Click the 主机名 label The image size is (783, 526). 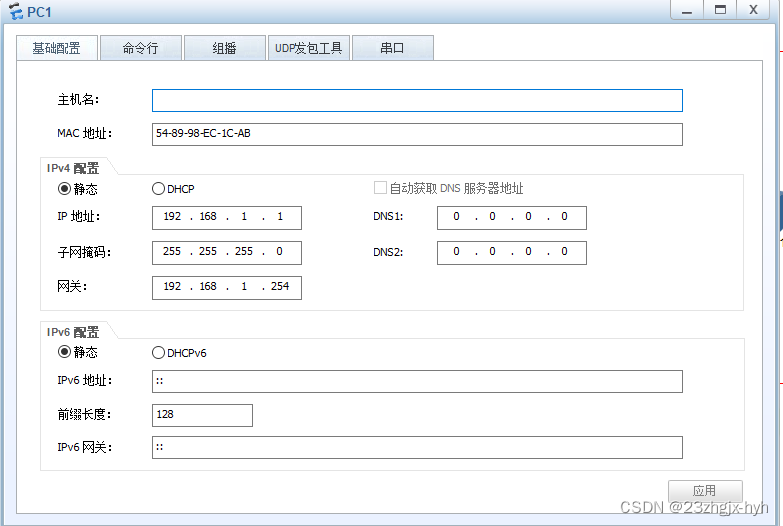coord(78,100)
